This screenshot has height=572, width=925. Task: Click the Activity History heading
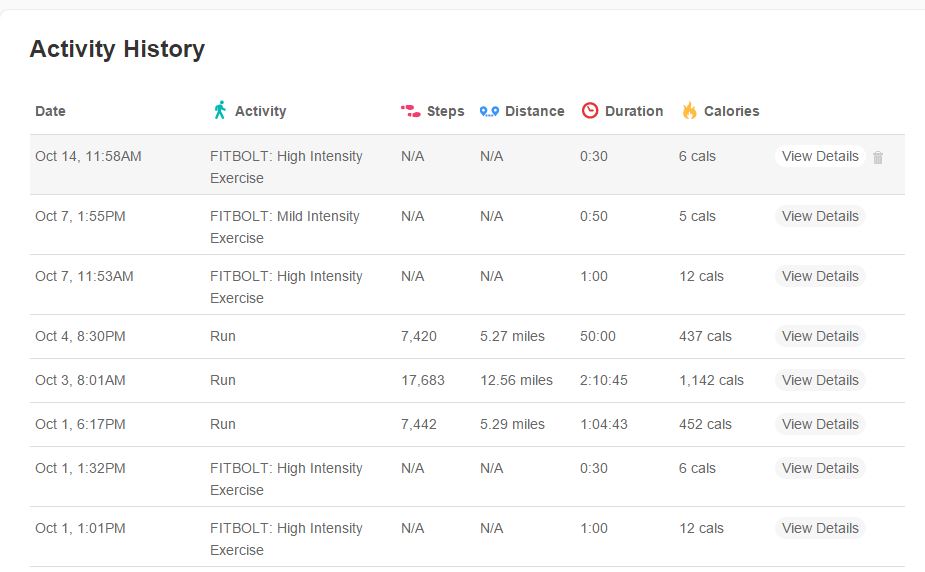(x=117, y=49)
